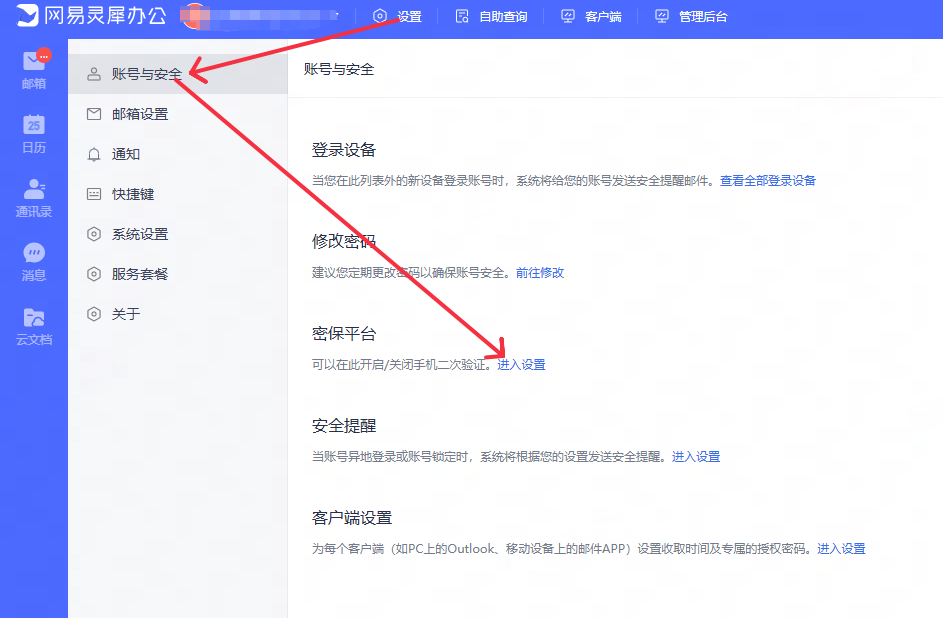Image resolution: width=943 pixels, height=618 pixels.
Task: Open Cloud Docs (云文档) in the sidebar
Action: 33,325
